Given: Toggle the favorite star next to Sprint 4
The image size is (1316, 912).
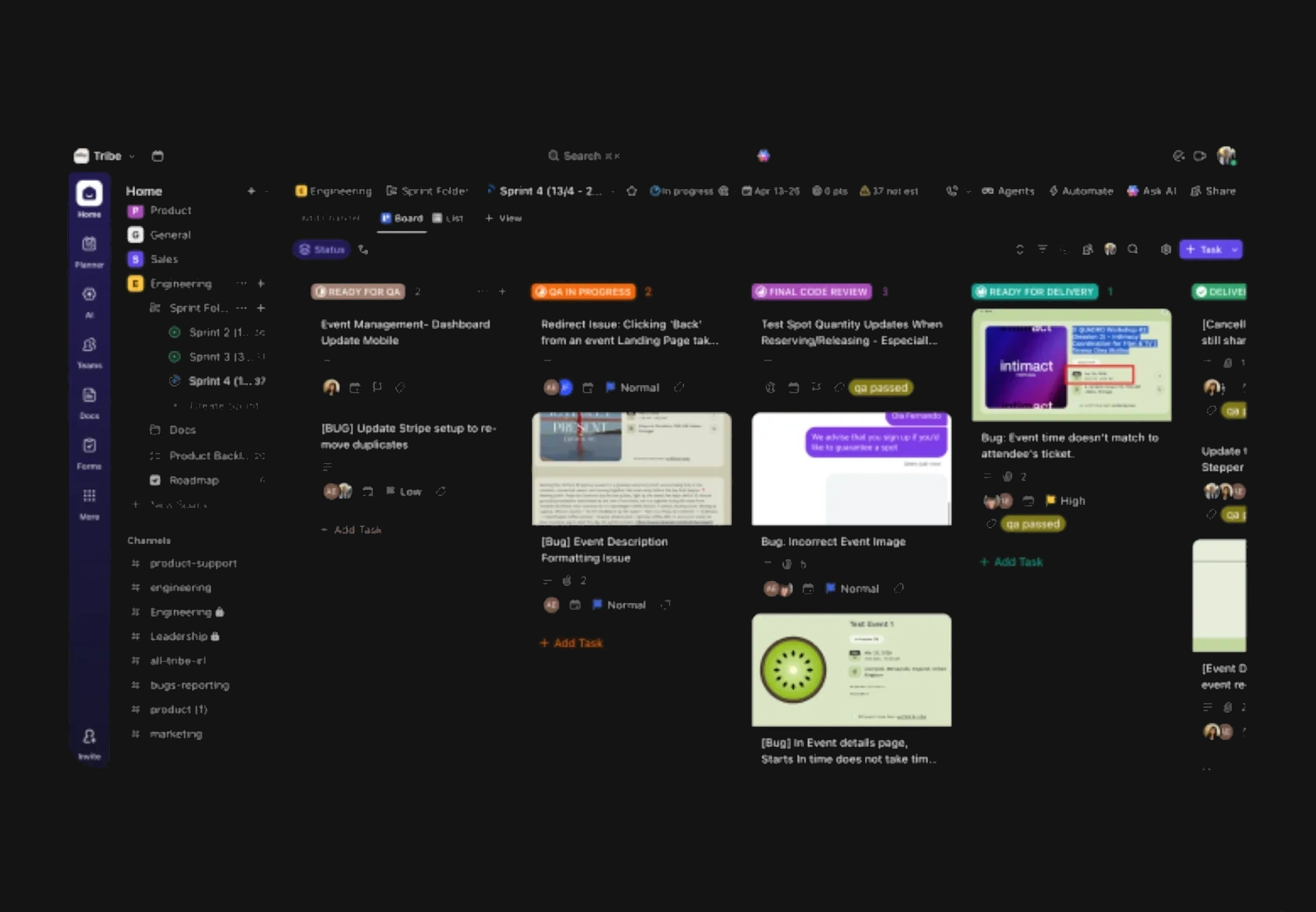Looking at the screenshot, I should click(x=632, y=191).
